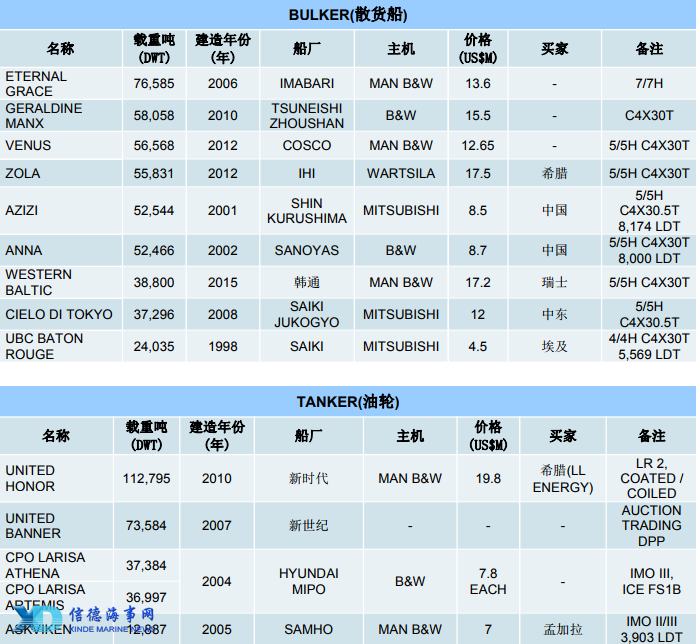Click the BULKER(散货船) table title
This screenshot has height=644, width=696.
pos(348,15)
